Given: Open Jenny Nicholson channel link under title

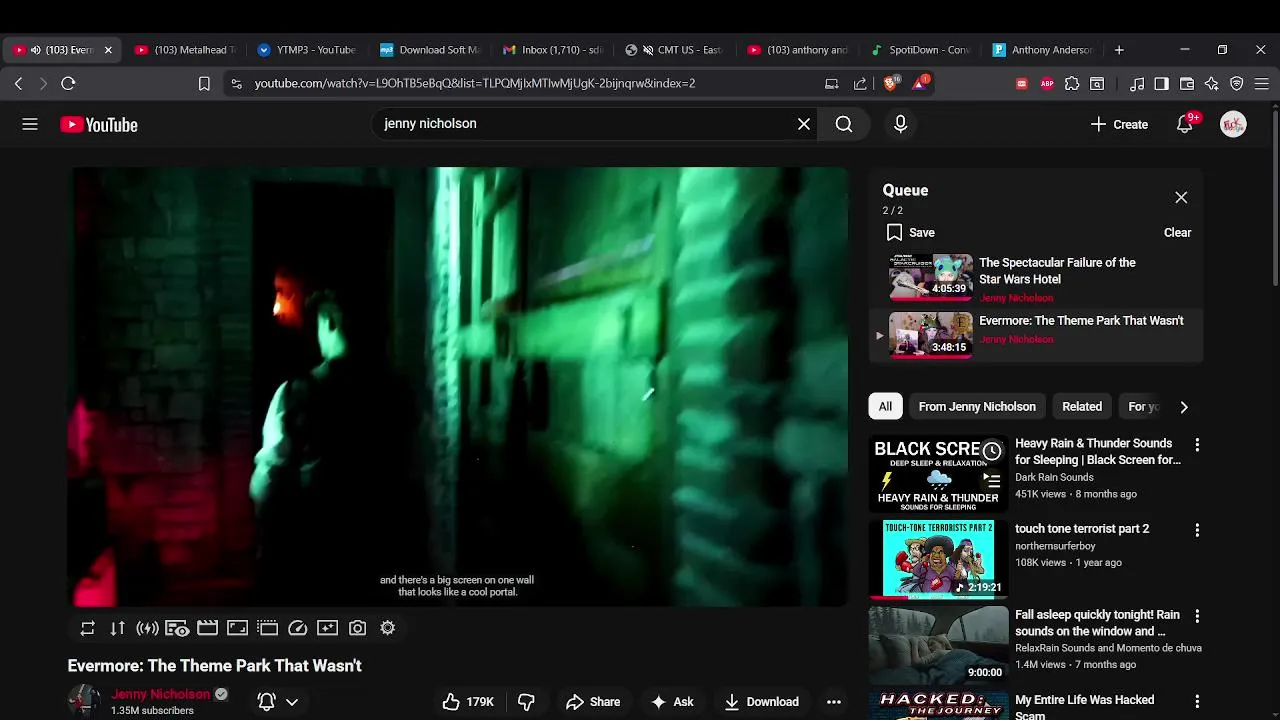Looking at the screenshot, I should click(x=161, y=694).
